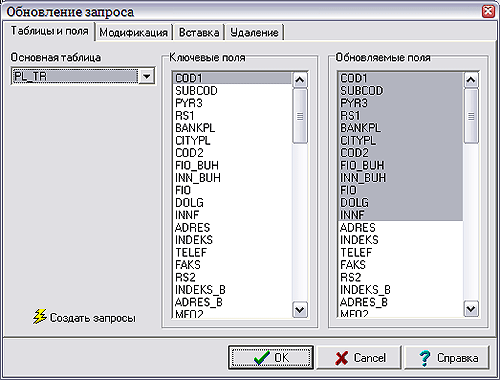Click CITYPL in Обновляемые поля list
This screenshot has width=500, height=380.
(x=401, y=140)
